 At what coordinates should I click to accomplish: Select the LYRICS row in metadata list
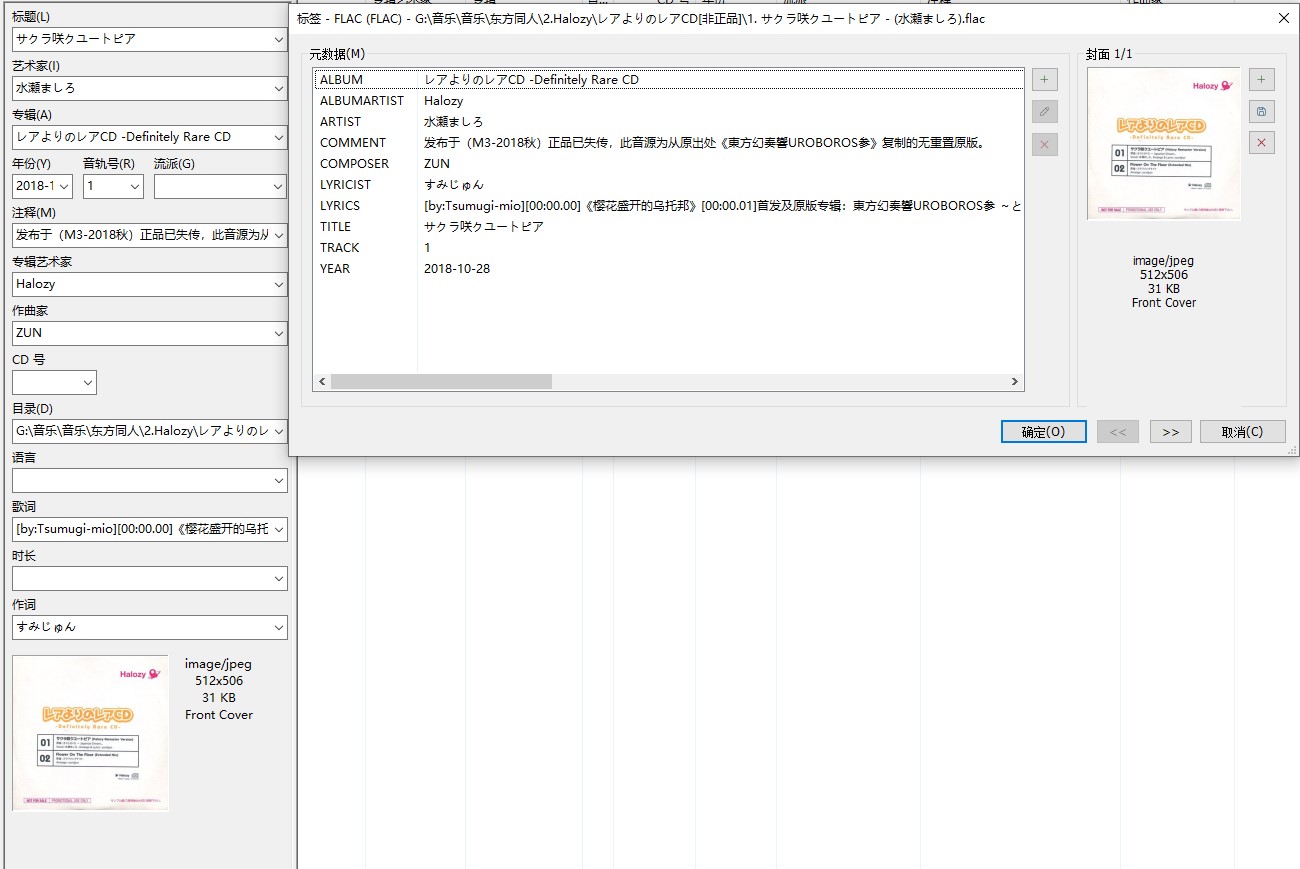[668, 206]
